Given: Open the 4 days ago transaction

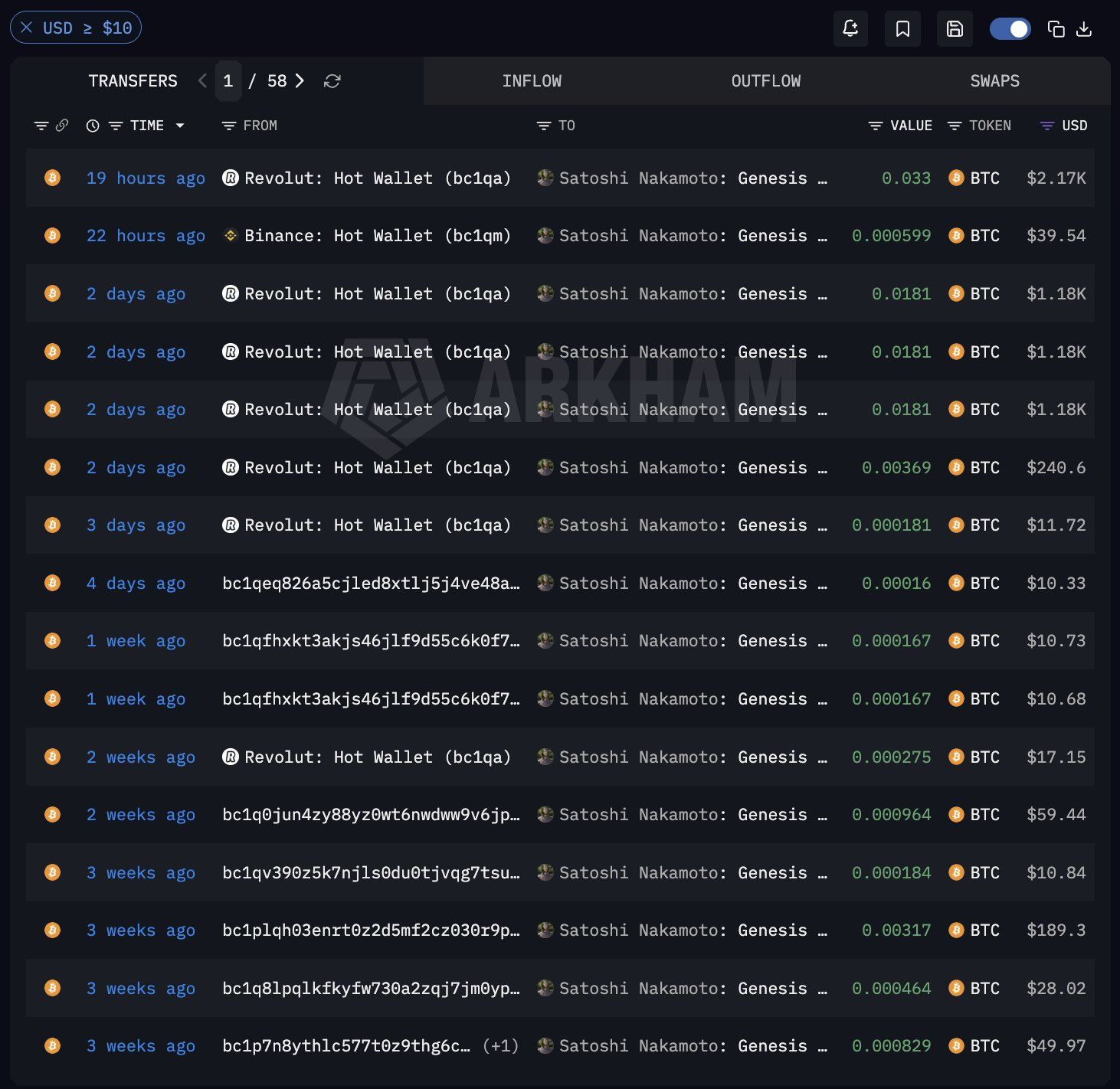Looking at the screenshot, I should coord(136,584).
